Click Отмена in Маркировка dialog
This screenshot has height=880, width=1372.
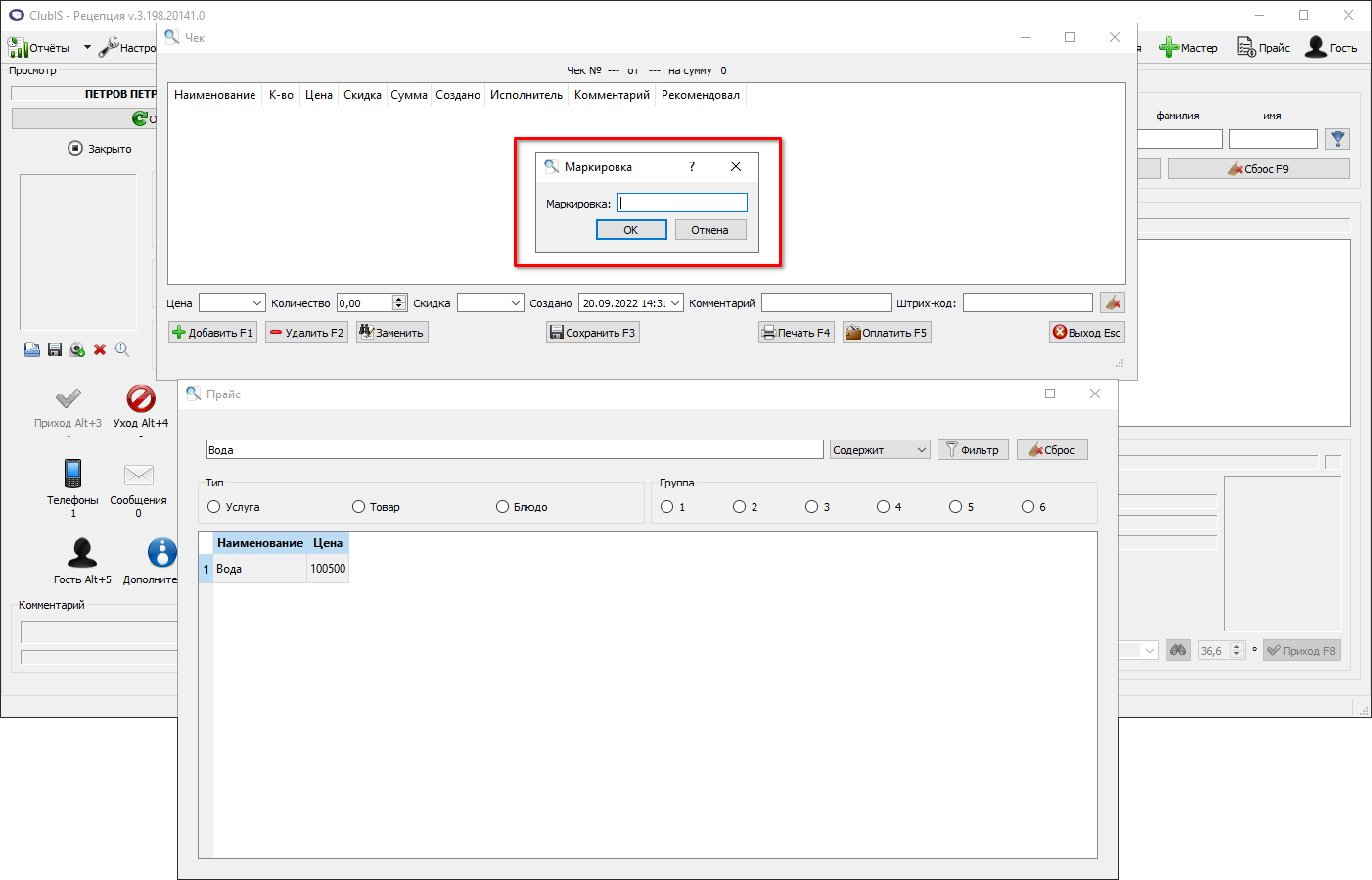click(x=710, y=230)
